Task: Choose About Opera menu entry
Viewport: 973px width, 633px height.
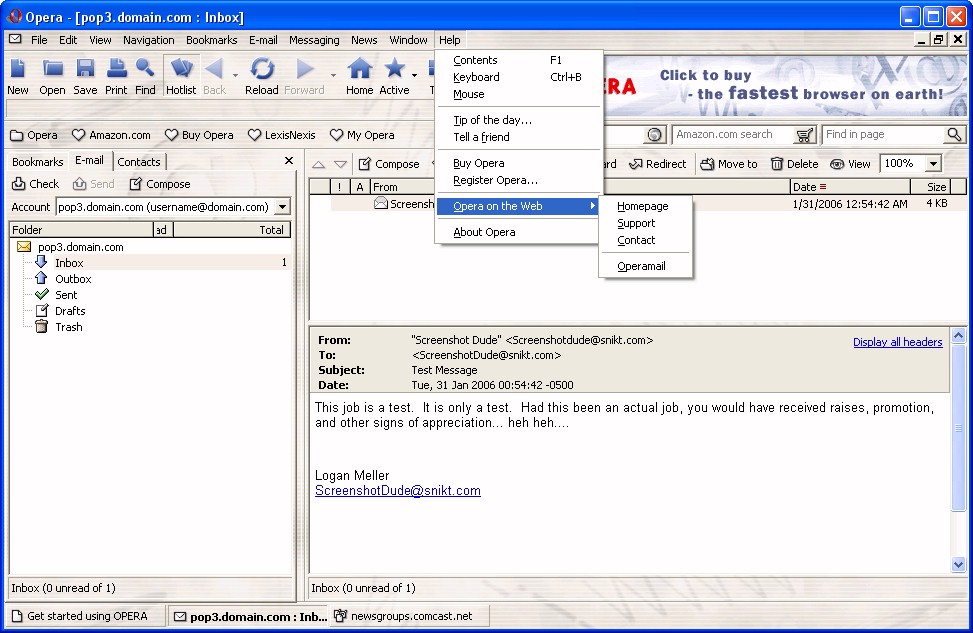Action: click(484, 232)
